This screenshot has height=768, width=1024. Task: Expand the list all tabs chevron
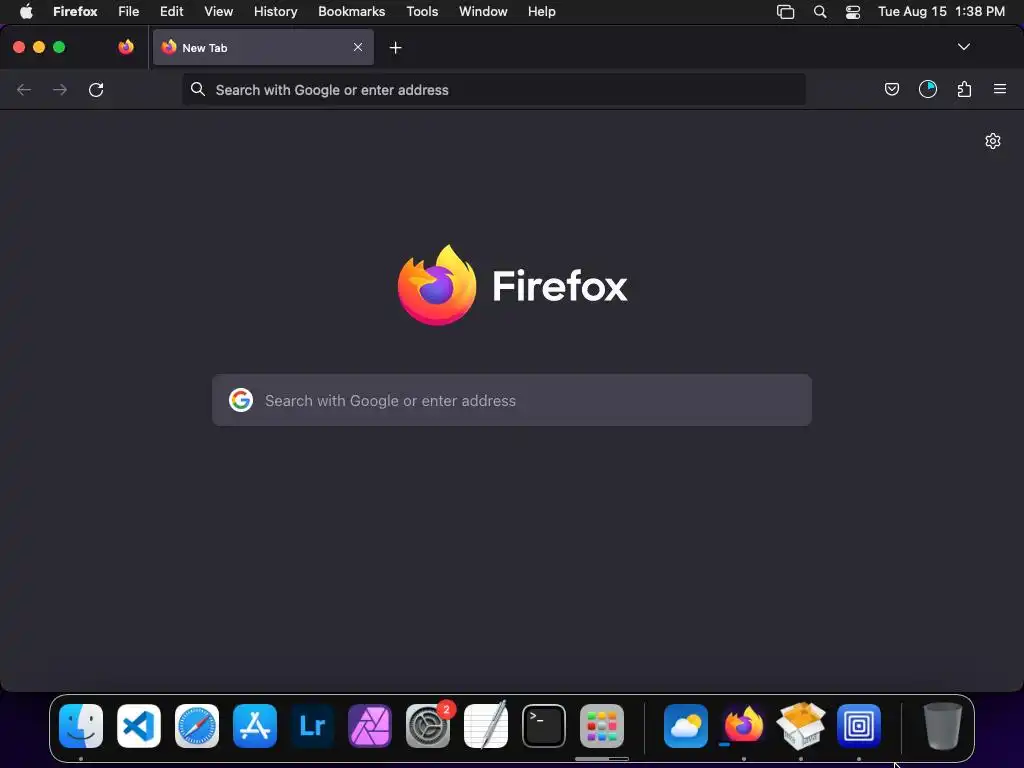click(964, 47)
